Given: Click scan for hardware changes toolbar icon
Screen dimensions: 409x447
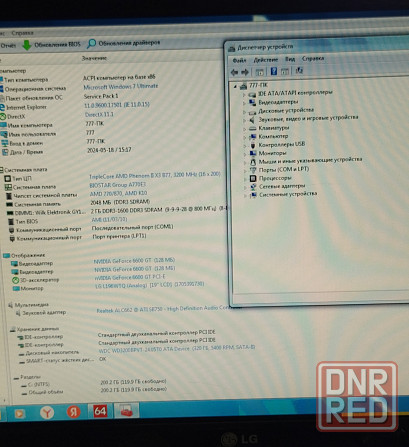Looking at the screenshot, I should pos(299,70).
